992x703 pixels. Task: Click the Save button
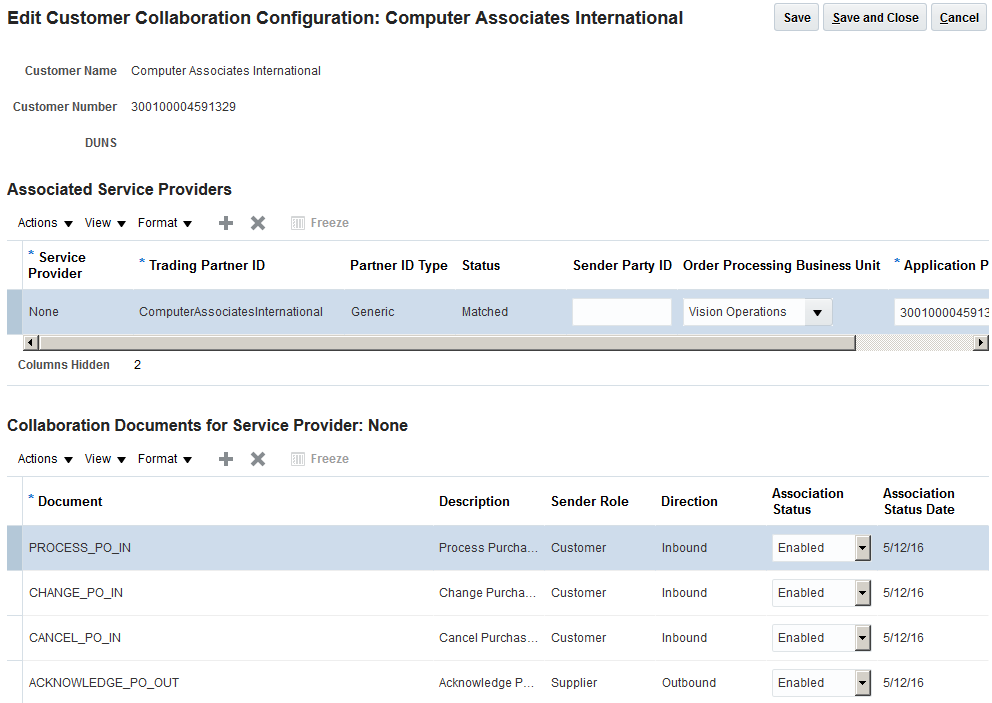coord(797,18)
